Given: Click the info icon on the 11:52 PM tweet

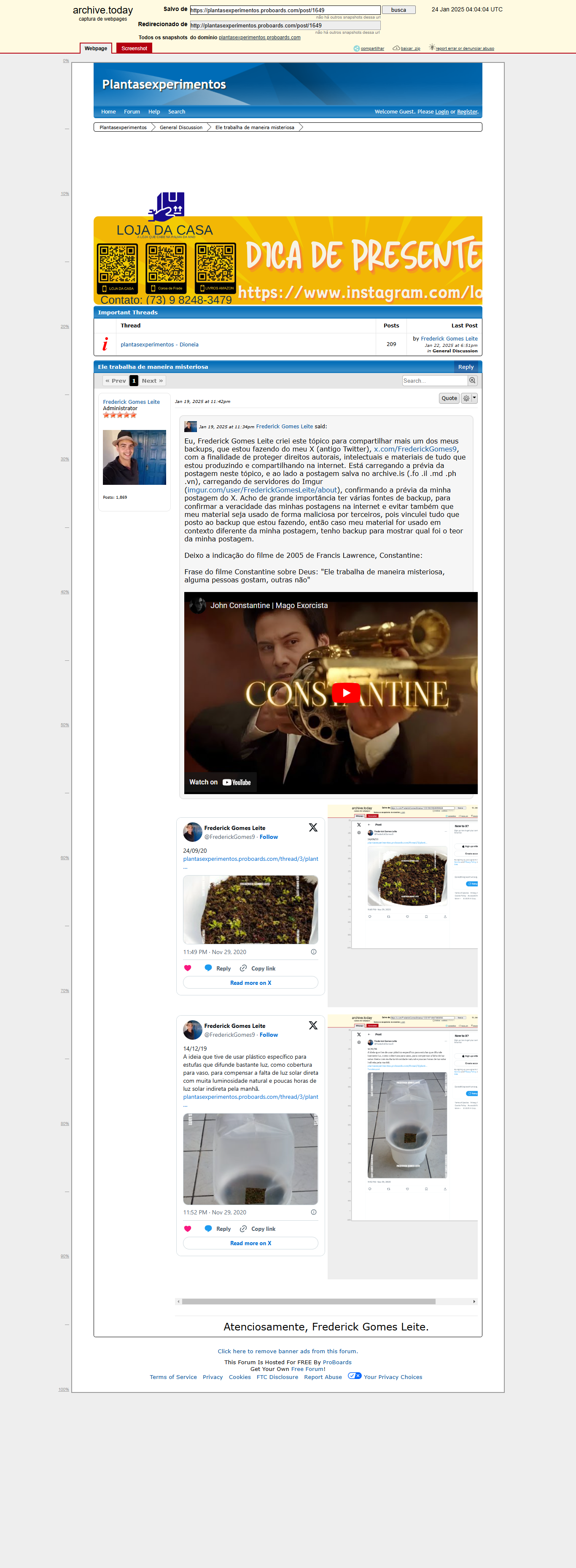Looking at the screenshot, I should (314, 1212).
